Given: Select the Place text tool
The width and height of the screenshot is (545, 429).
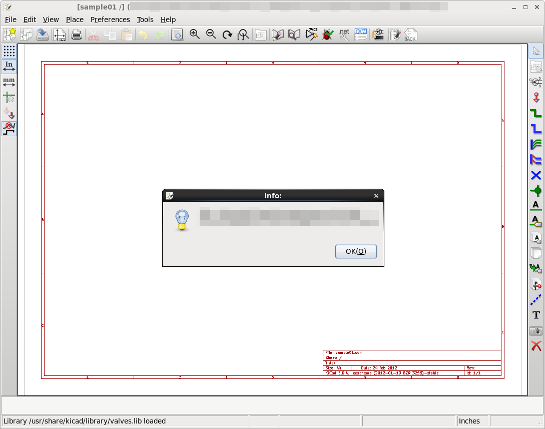Looking at the screenshot, I should (536, 315).
